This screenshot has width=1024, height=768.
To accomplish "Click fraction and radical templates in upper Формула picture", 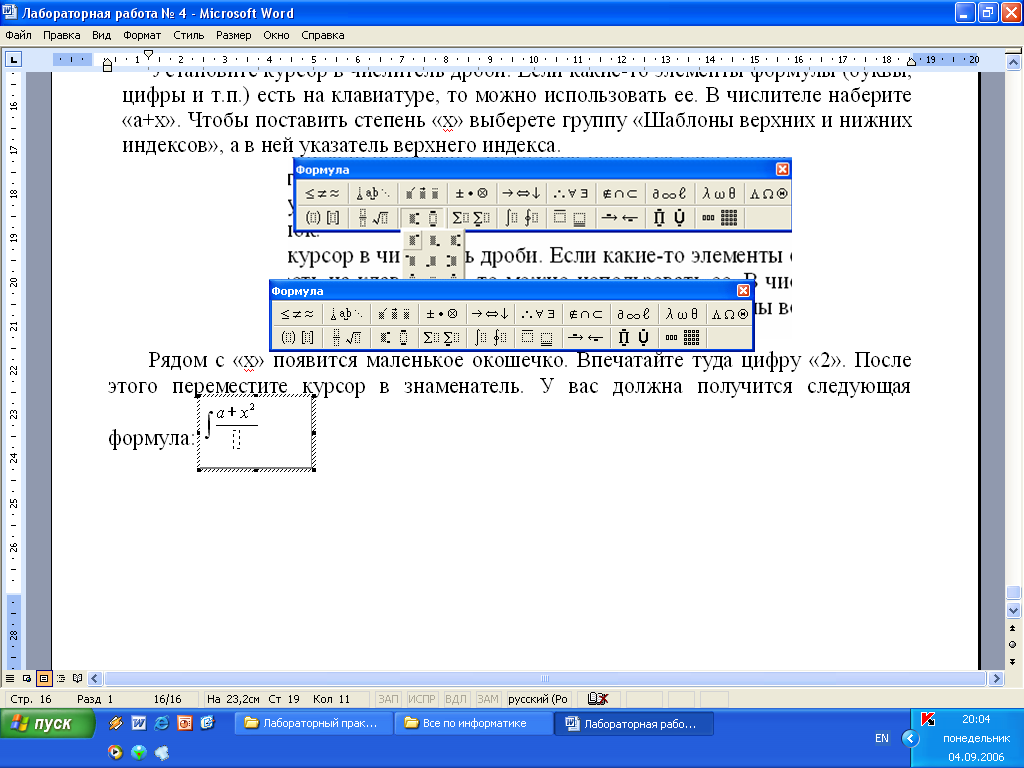I will pos(372,217).
